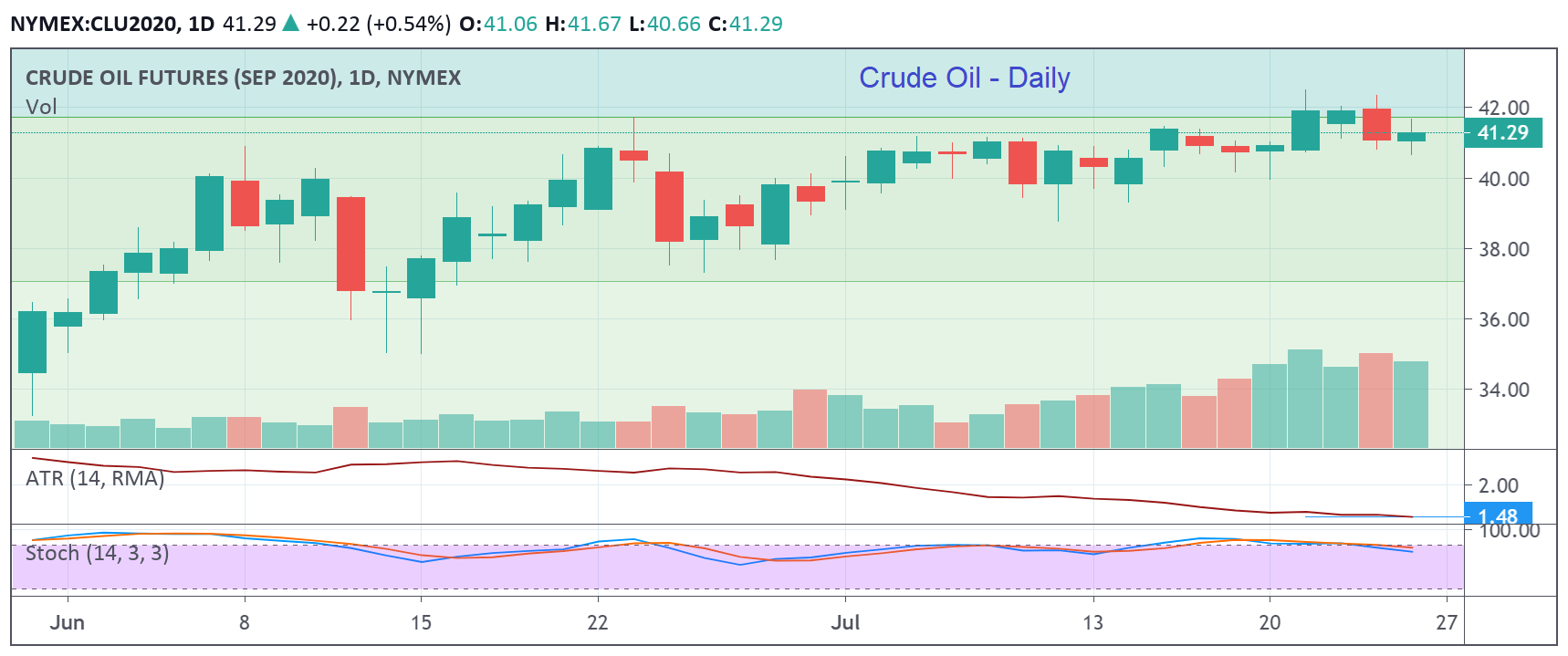The height and width of the screenshot is (656, 1568).
Task: Click the NYMEX:CLU2020 symbol text
Action: [x=94, y=24]
